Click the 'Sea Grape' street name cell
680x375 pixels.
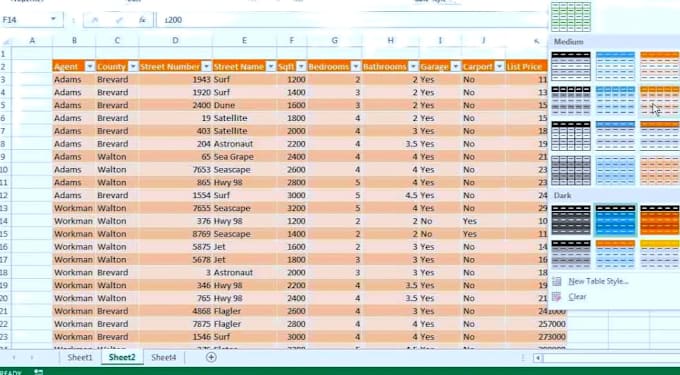(x=244, y=157)
